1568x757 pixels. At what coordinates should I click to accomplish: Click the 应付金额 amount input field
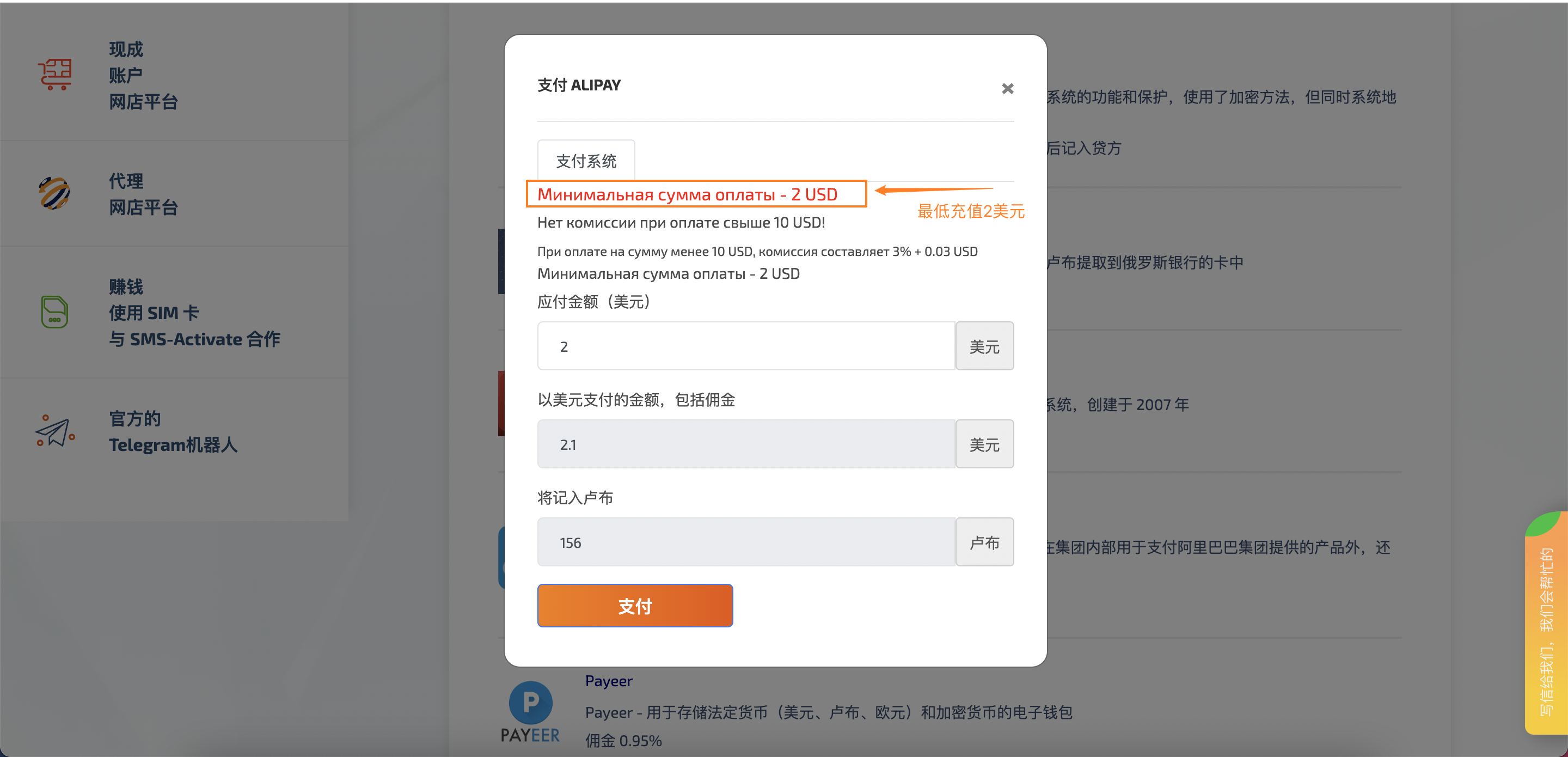click(746, 346)
